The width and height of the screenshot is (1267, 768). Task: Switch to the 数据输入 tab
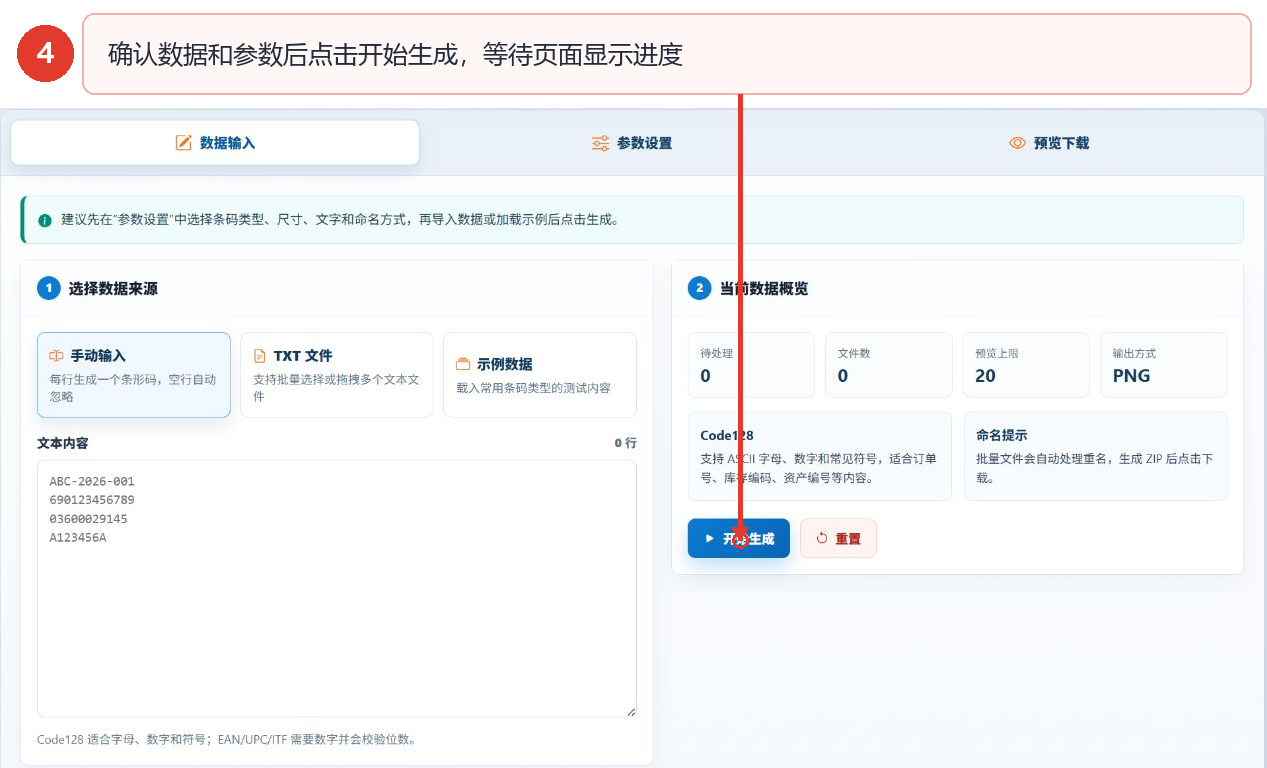[x=215, y=143]
